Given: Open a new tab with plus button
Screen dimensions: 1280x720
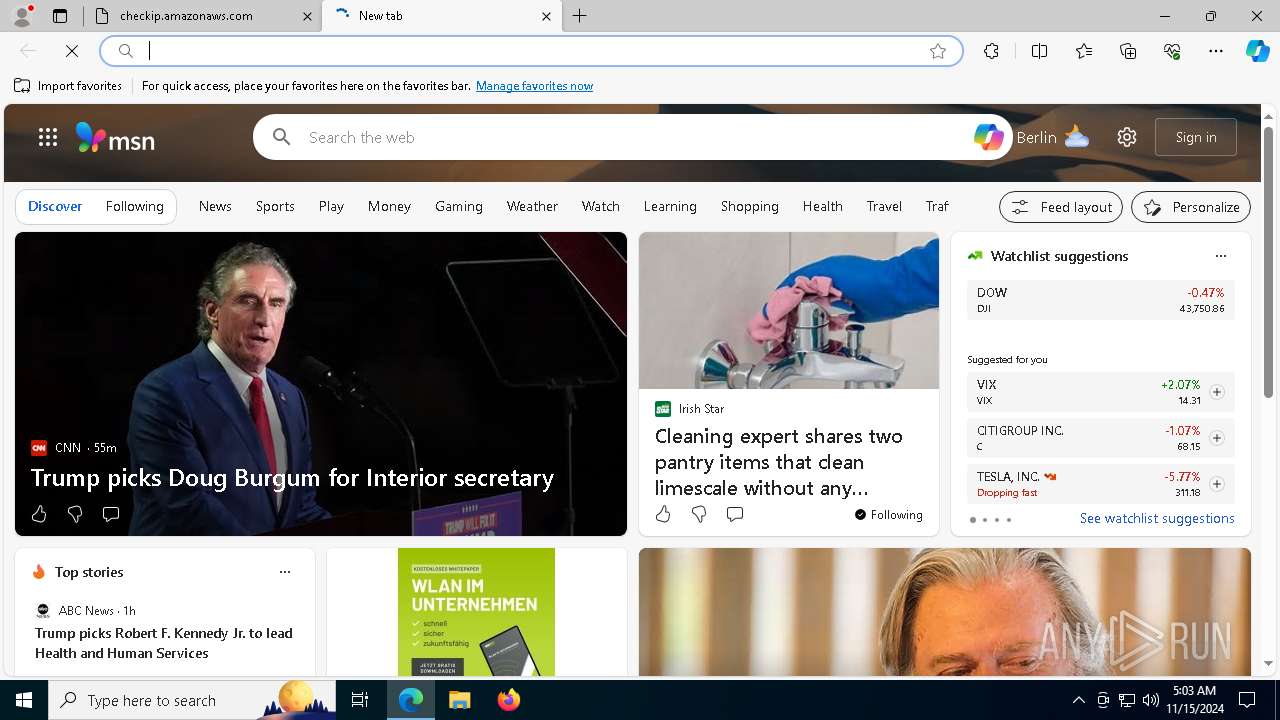Looking at the screenshot, I should click(x=580, y=16).
